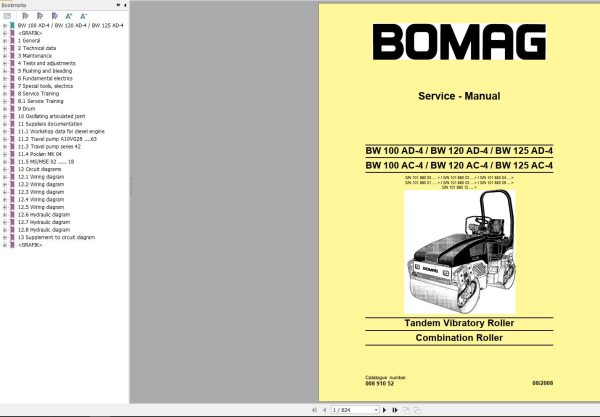Open bookmark 12.2 Wiring diagram
600x417 pixels.
coord(41,184)
